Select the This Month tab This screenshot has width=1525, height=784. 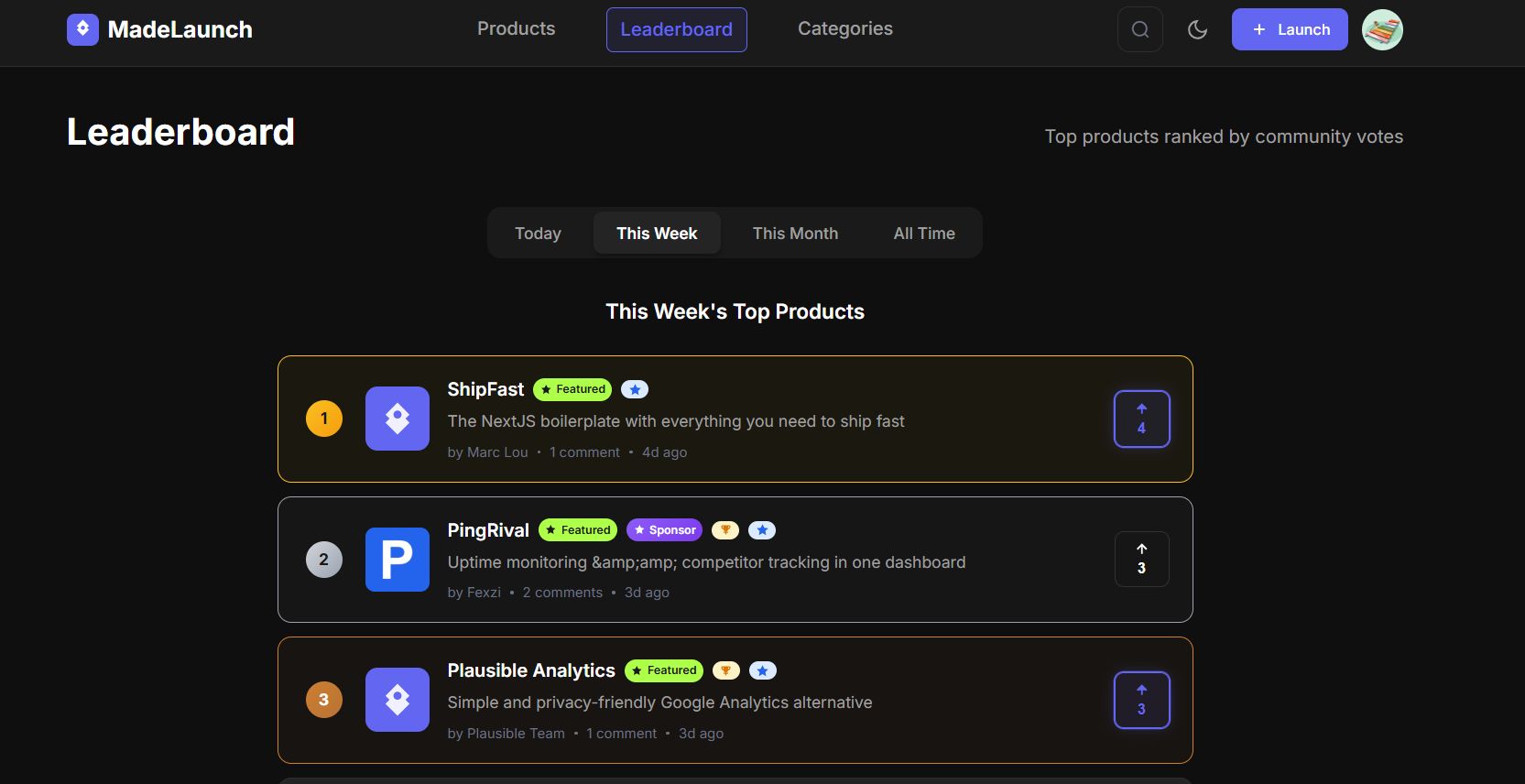(x=795, y=234)
